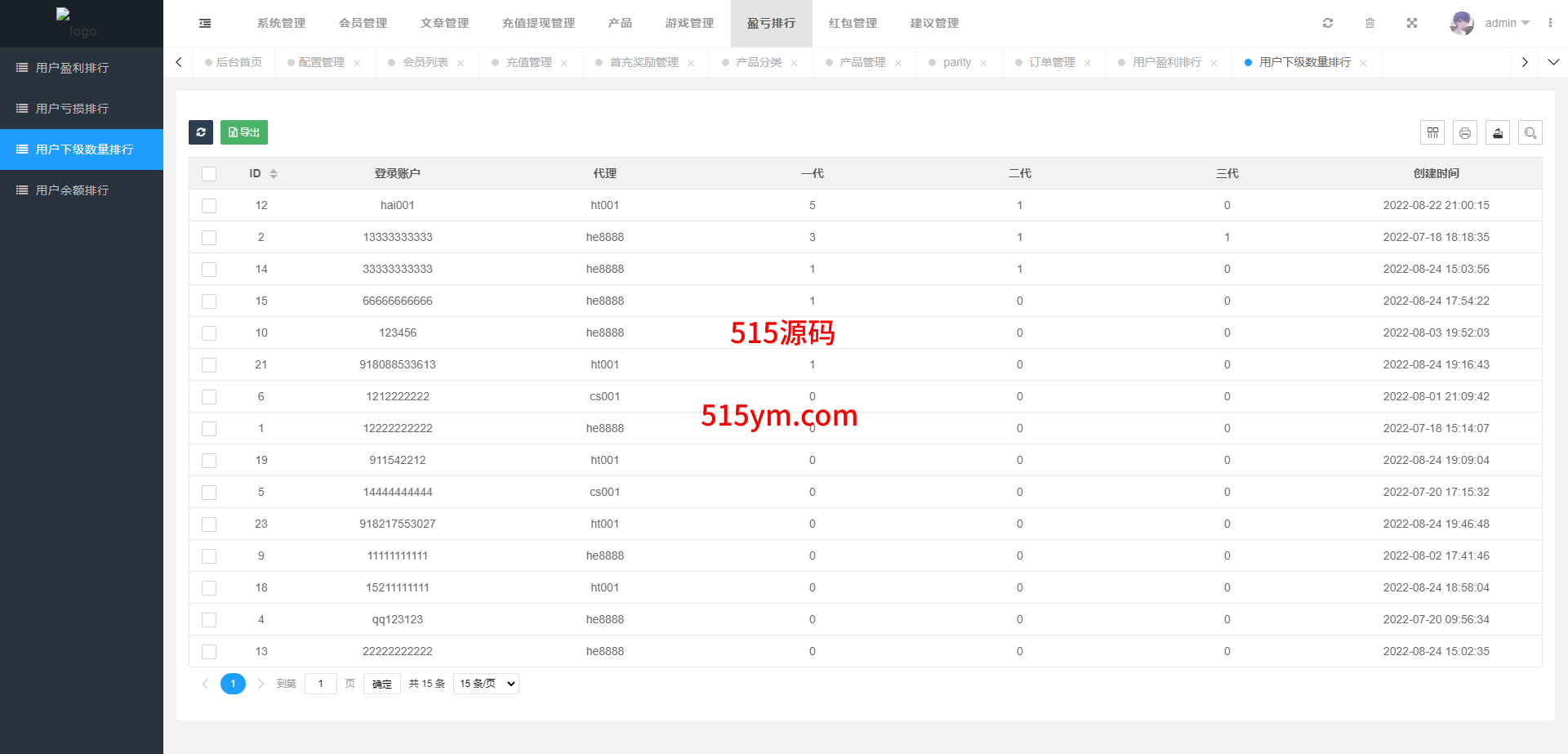Click the page number jump input field
This screenshot has height=754, width=1568.
click(x=321, y=684)
